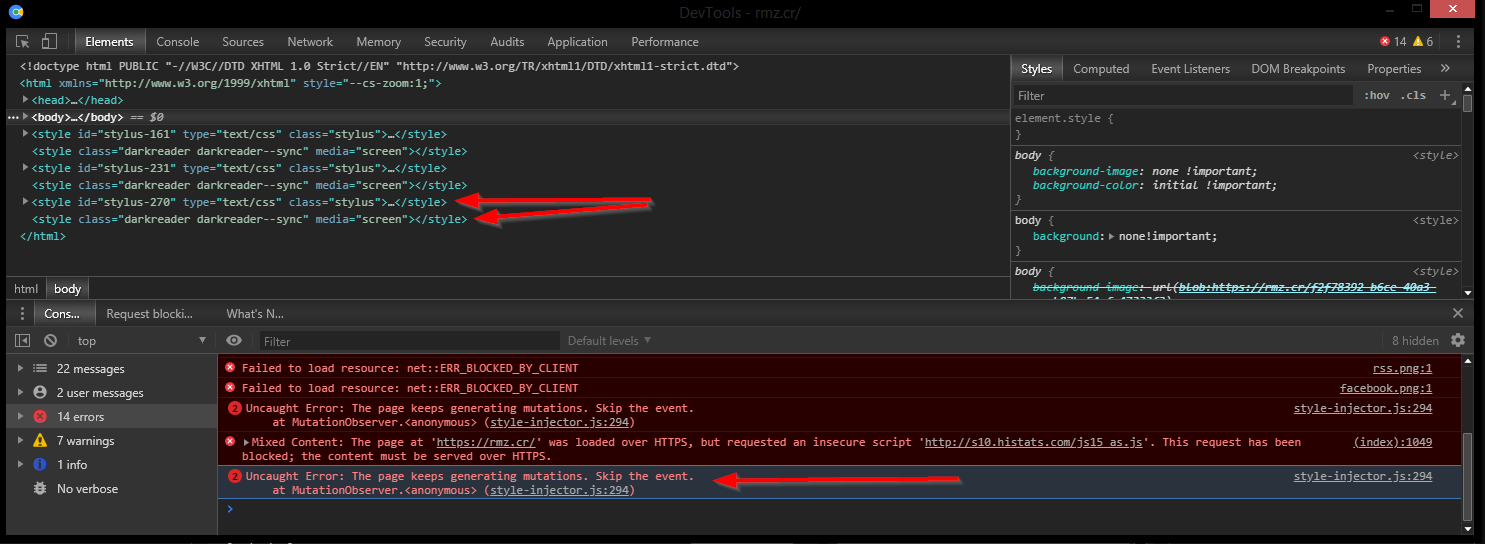Viewport: 1485px width, 544px height.
Task: Toggle the .cls class editor
Action: [1414, 95]
